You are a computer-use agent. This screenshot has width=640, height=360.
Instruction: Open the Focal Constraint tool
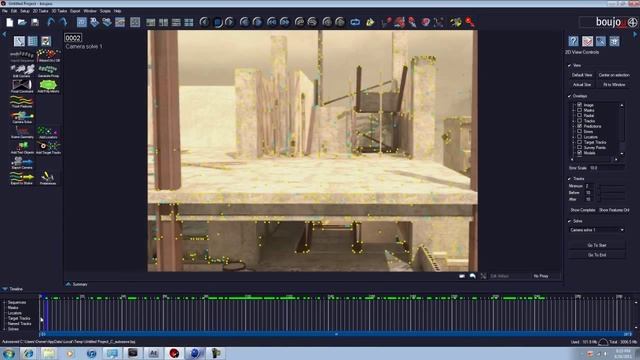(x=22, y=87)
